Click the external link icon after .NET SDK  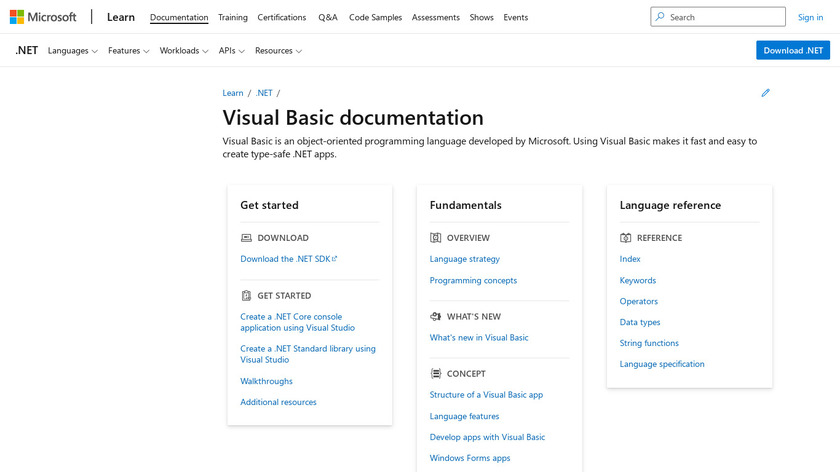pos(335,258)
